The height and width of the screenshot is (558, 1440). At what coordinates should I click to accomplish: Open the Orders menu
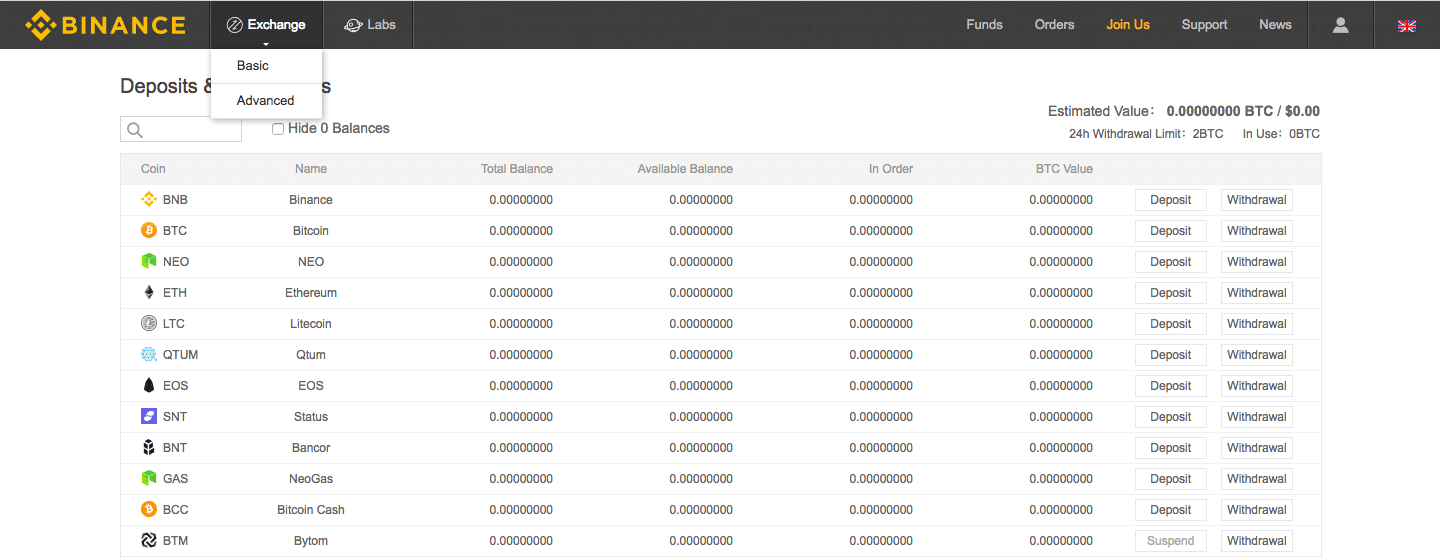point(1054,25)
